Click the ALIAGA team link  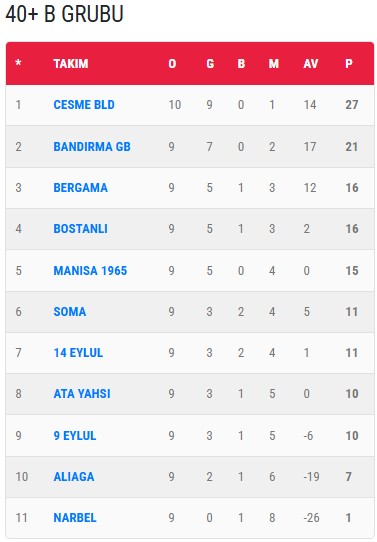click(74, 477)
